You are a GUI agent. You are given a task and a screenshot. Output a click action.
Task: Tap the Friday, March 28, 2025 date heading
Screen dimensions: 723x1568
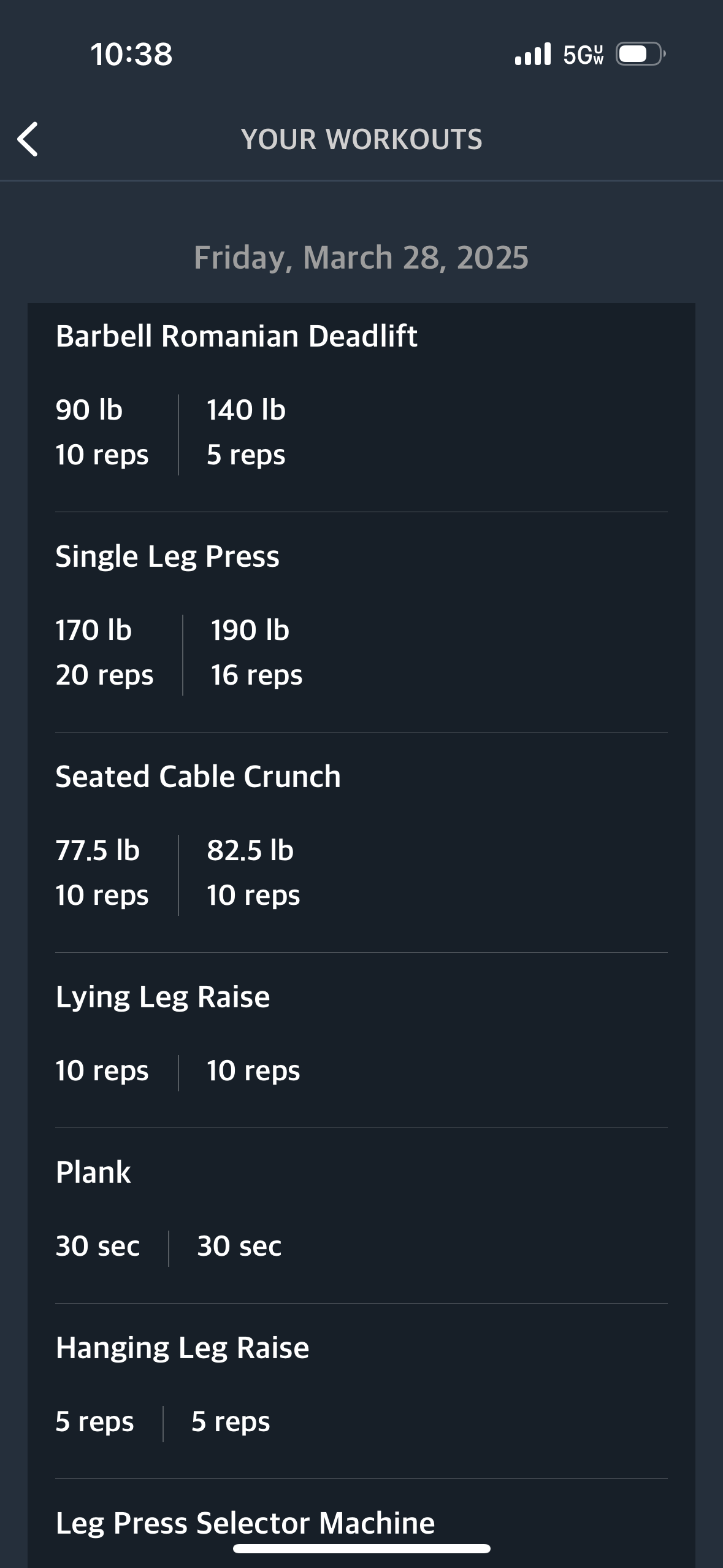tap(361, 257)
